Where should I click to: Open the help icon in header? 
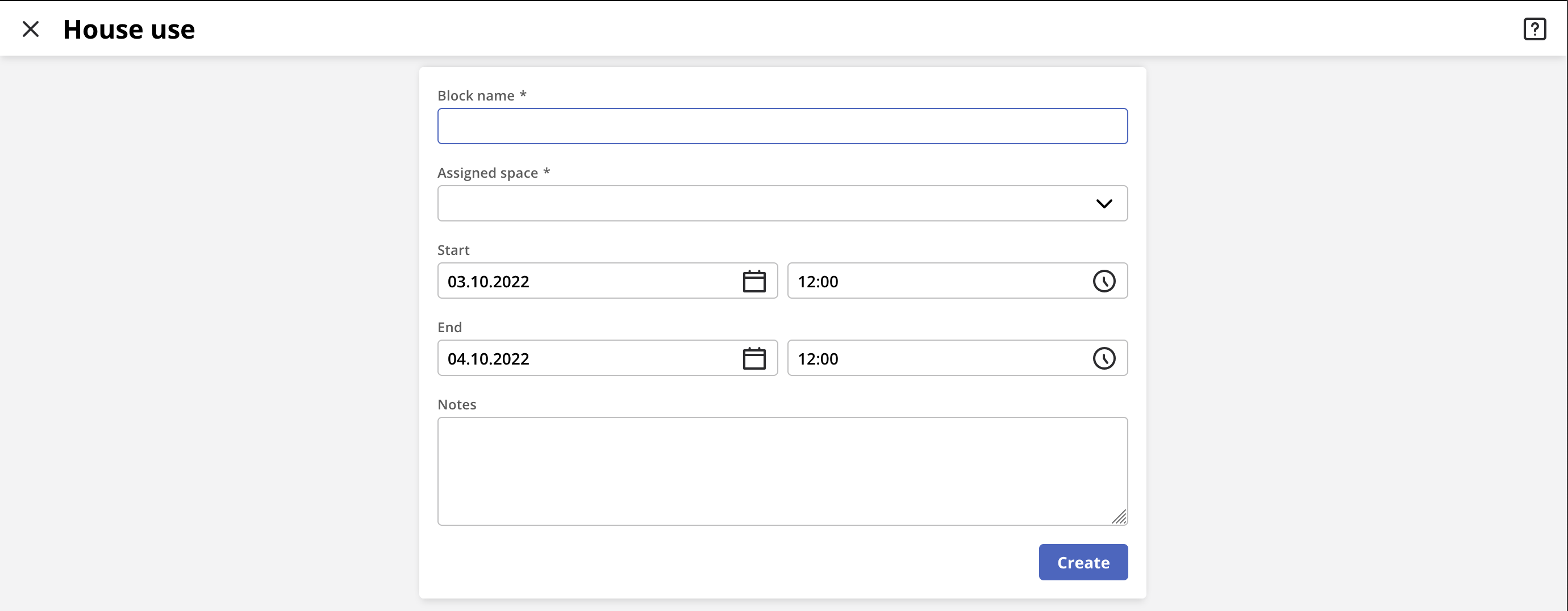pyautogui.click(x=1534, y=28)
